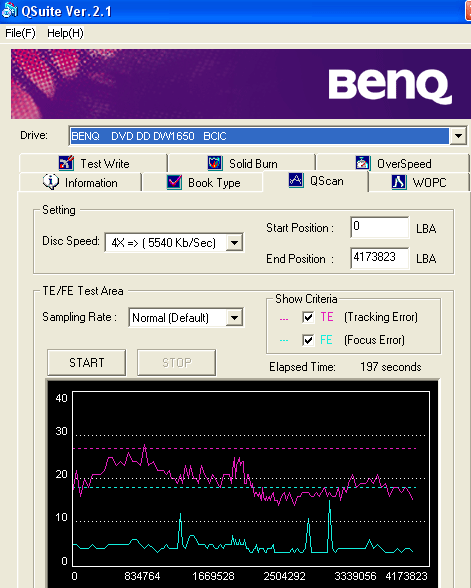This screenshot has width=471, height=588.
Task: Click the (Focus Error) label text
Action: click(374, 340)
